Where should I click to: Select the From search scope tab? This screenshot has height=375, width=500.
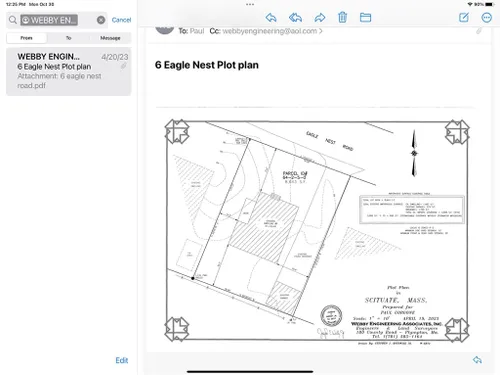pyautogui.click(x=27, y=38)
